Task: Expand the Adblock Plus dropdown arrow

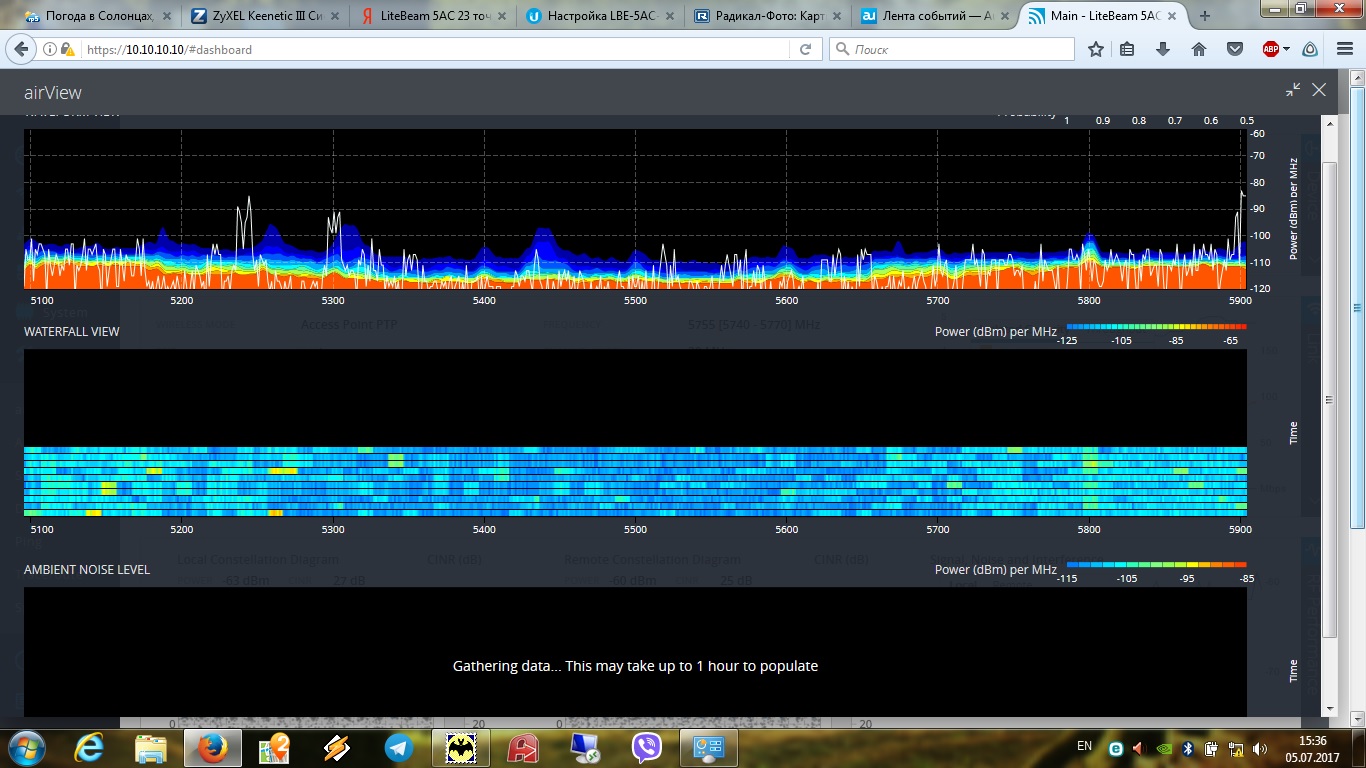Action: click(x=1286, y=49)
